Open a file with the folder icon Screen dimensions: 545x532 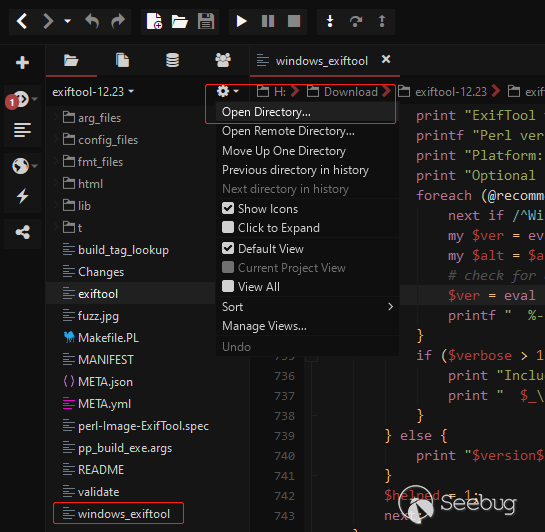coord(180,21)
